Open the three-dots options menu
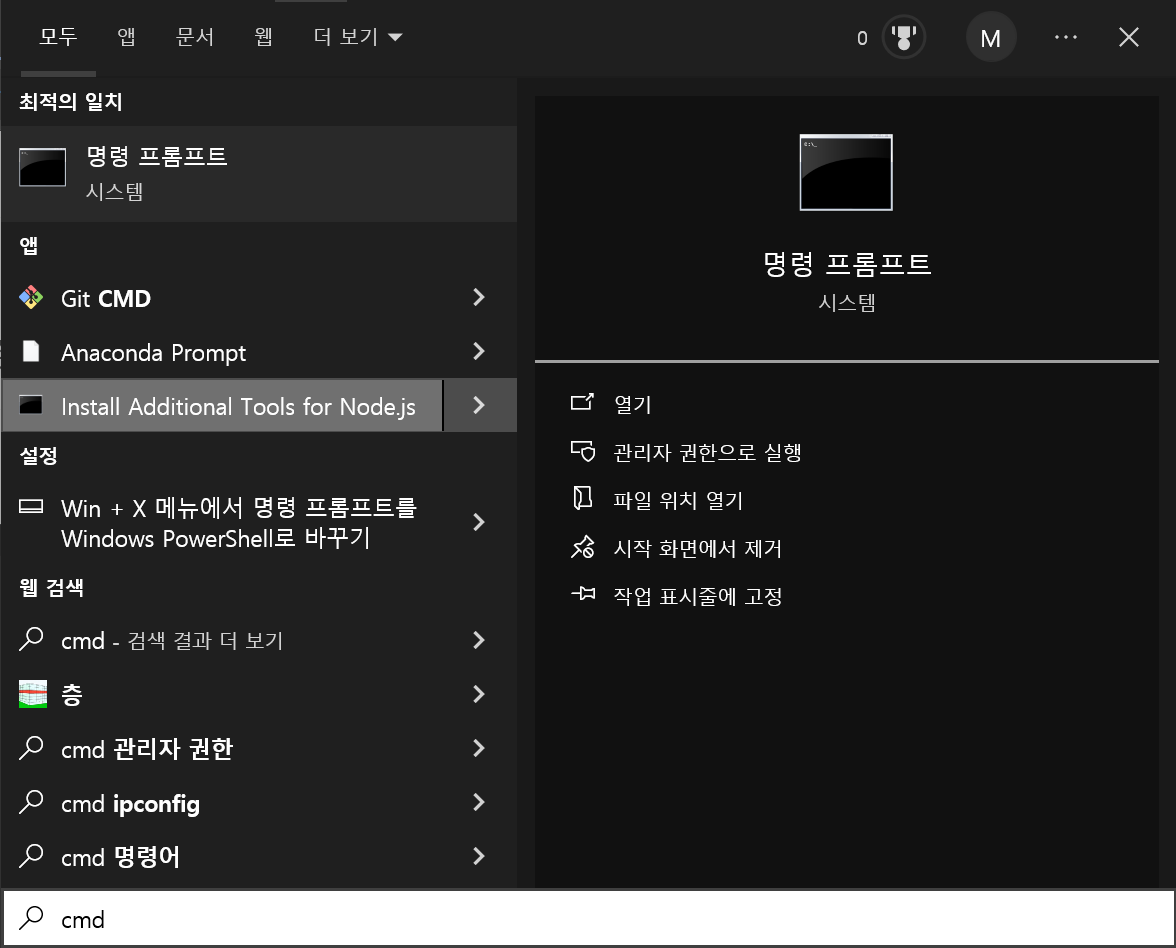 (x=1066, y=37)
